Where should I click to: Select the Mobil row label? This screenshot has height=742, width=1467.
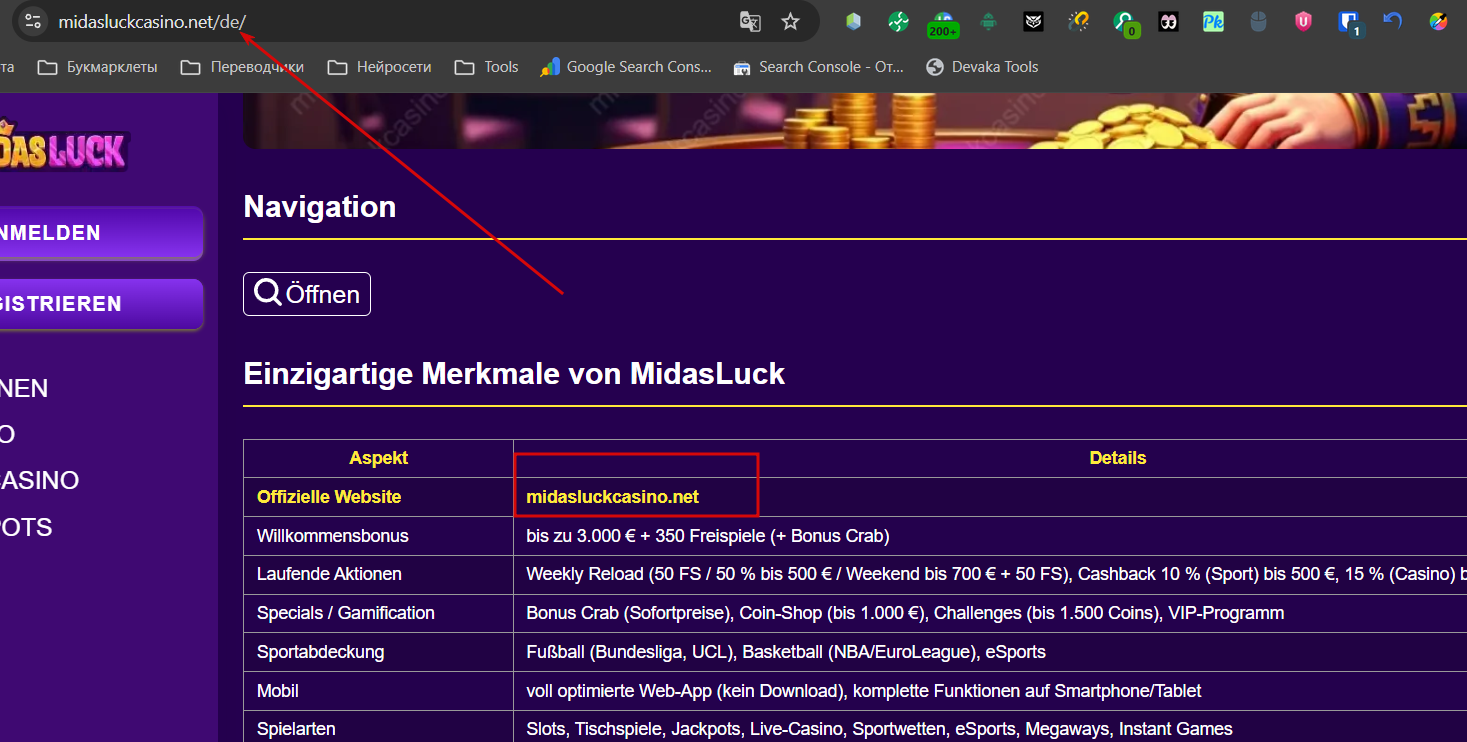(x=278, y=691)
